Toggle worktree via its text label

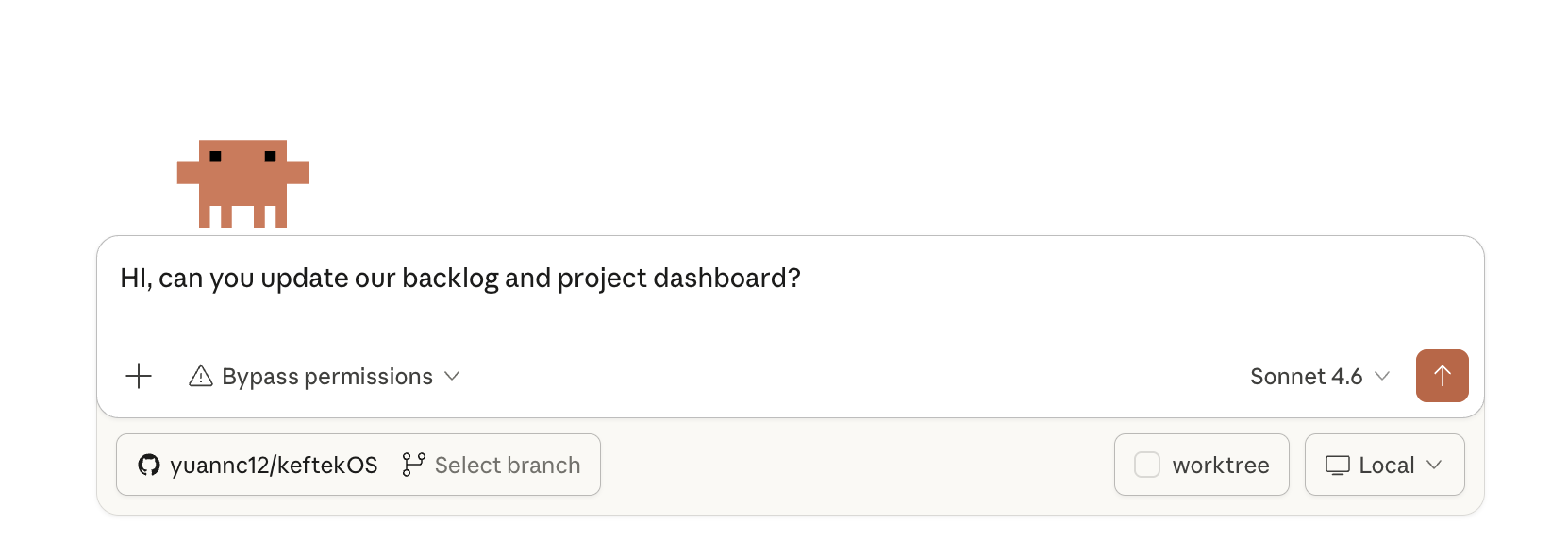point(1220,465)
